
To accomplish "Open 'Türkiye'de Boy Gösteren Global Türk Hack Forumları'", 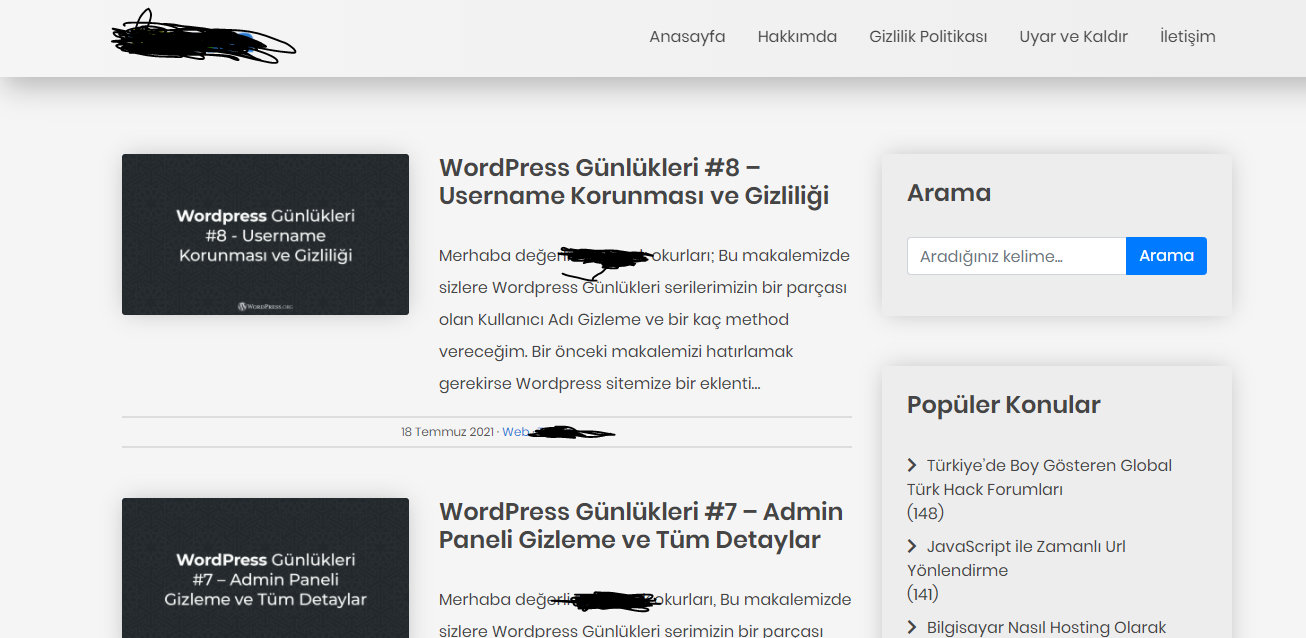I will [1039, 477].
